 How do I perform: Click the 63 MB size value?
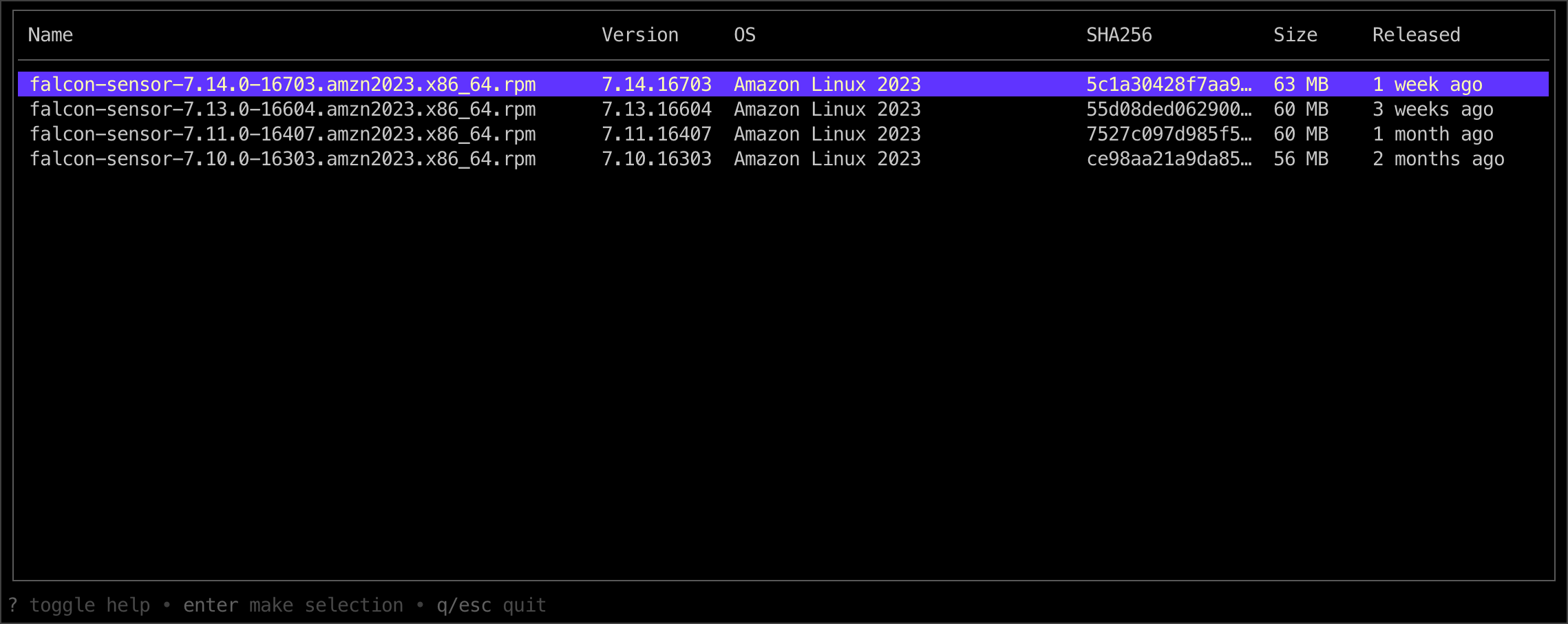[x=1301, y=85]
